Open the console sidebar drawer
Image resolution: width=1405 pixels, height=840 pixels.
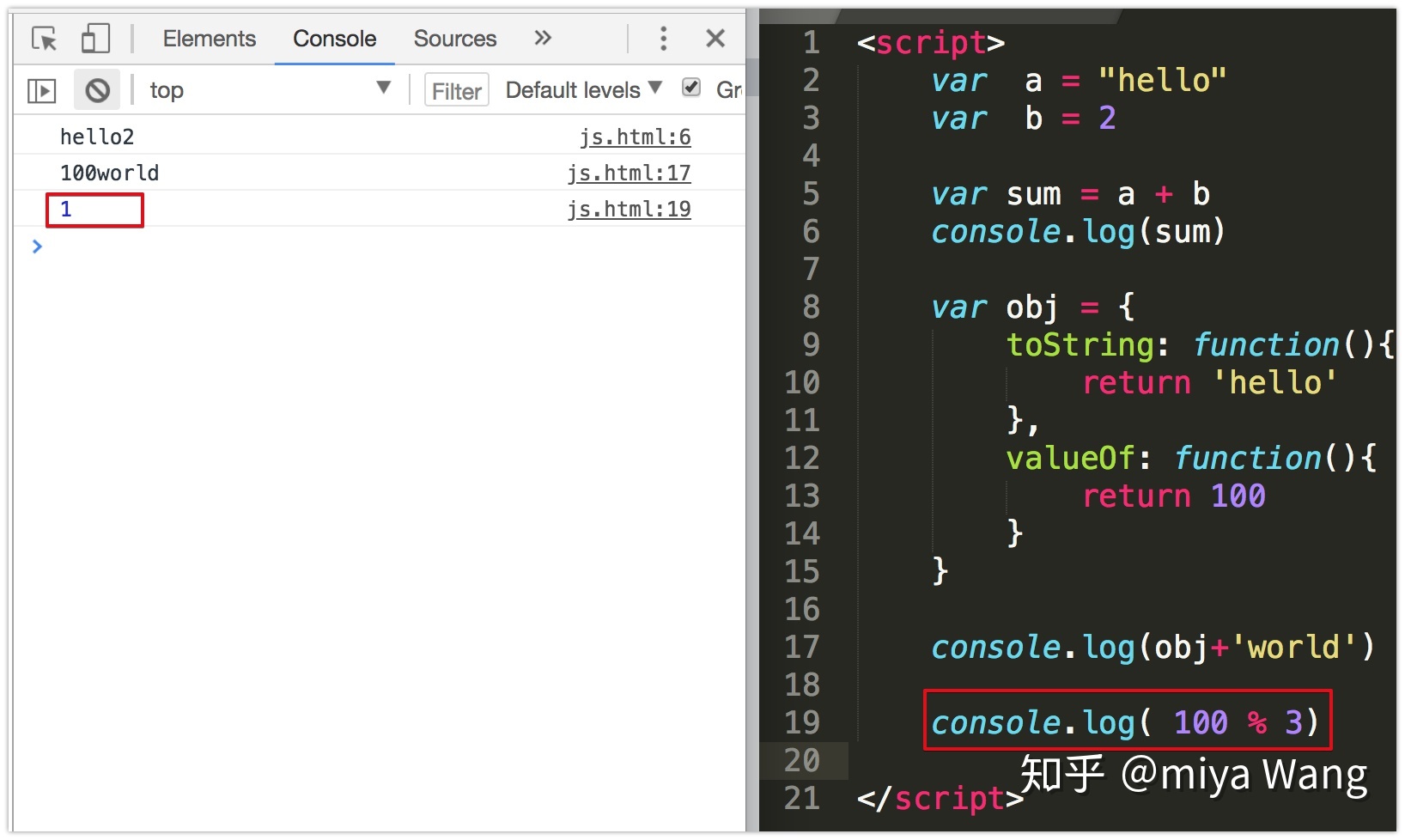[x=40, y=89]
